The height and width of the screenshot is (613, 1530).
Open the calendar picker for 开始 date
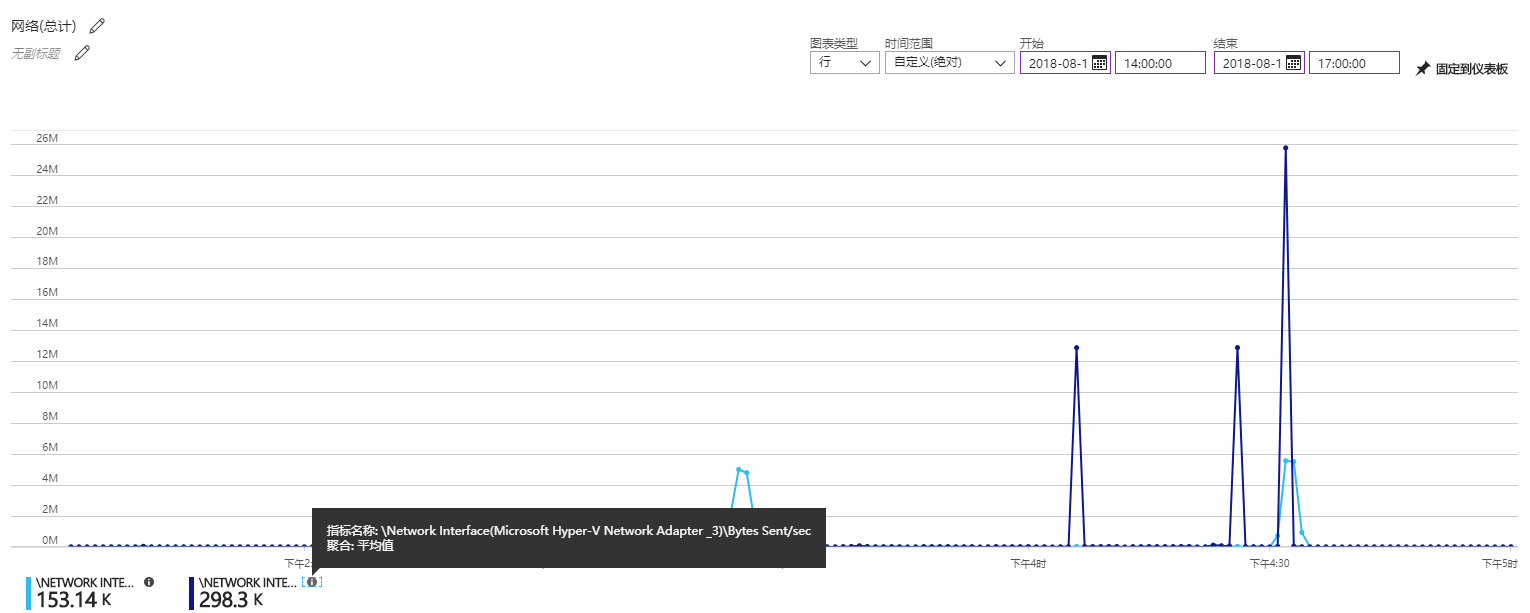tap(1099, 63)
